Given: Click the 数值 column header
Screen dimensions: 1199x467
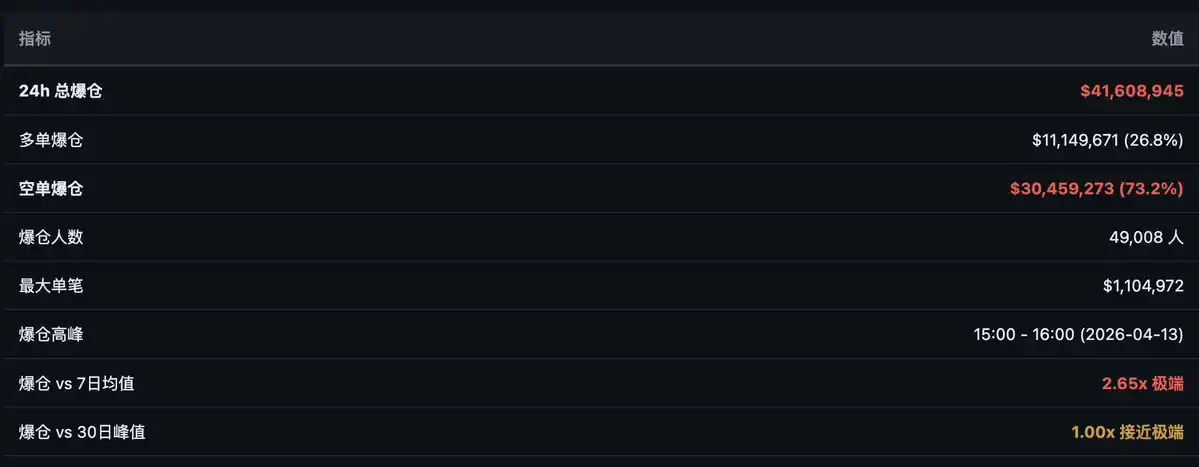Looking at the screenshot, I should click(x=1167, y=39).
